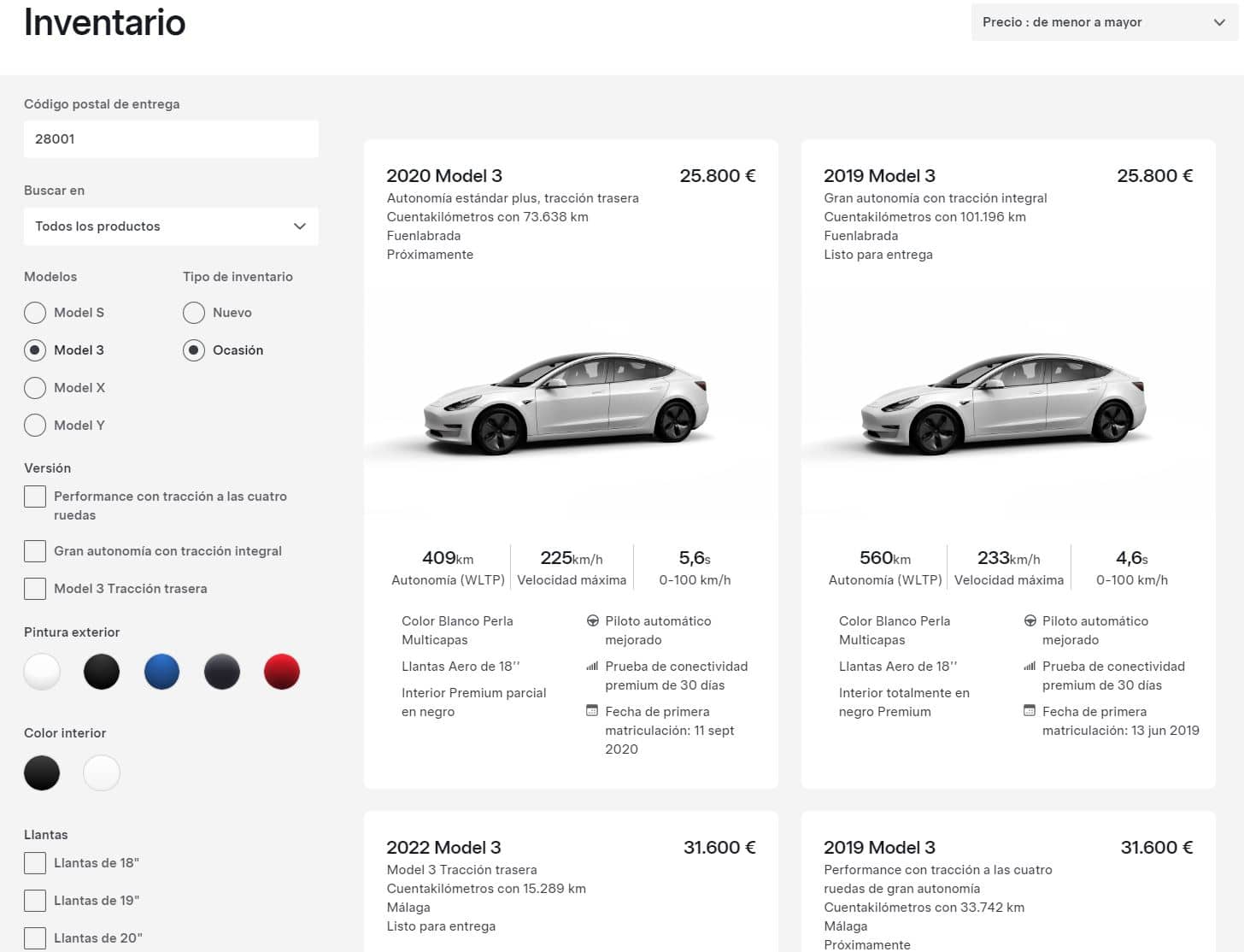This screenshot has width=1244, height=952.
Task: Click the chevron in the product search dropdown
Action: coord(300,226)
